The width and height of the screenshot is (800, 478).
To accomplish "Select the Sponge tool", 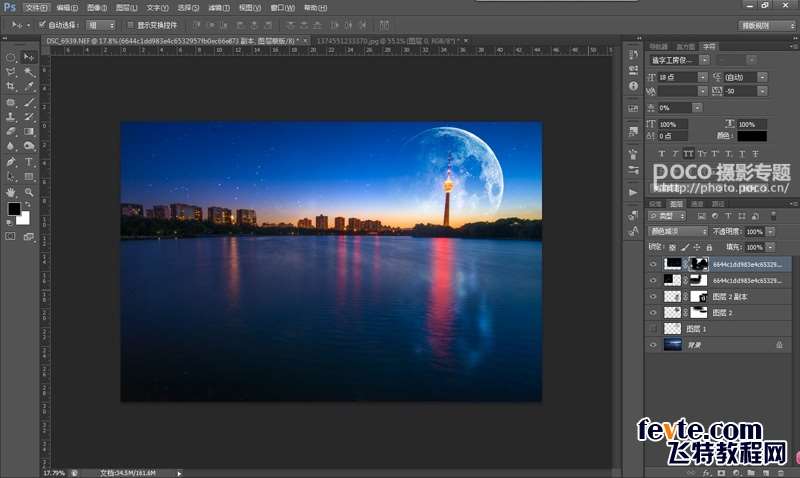I will (x=29, y=146).
